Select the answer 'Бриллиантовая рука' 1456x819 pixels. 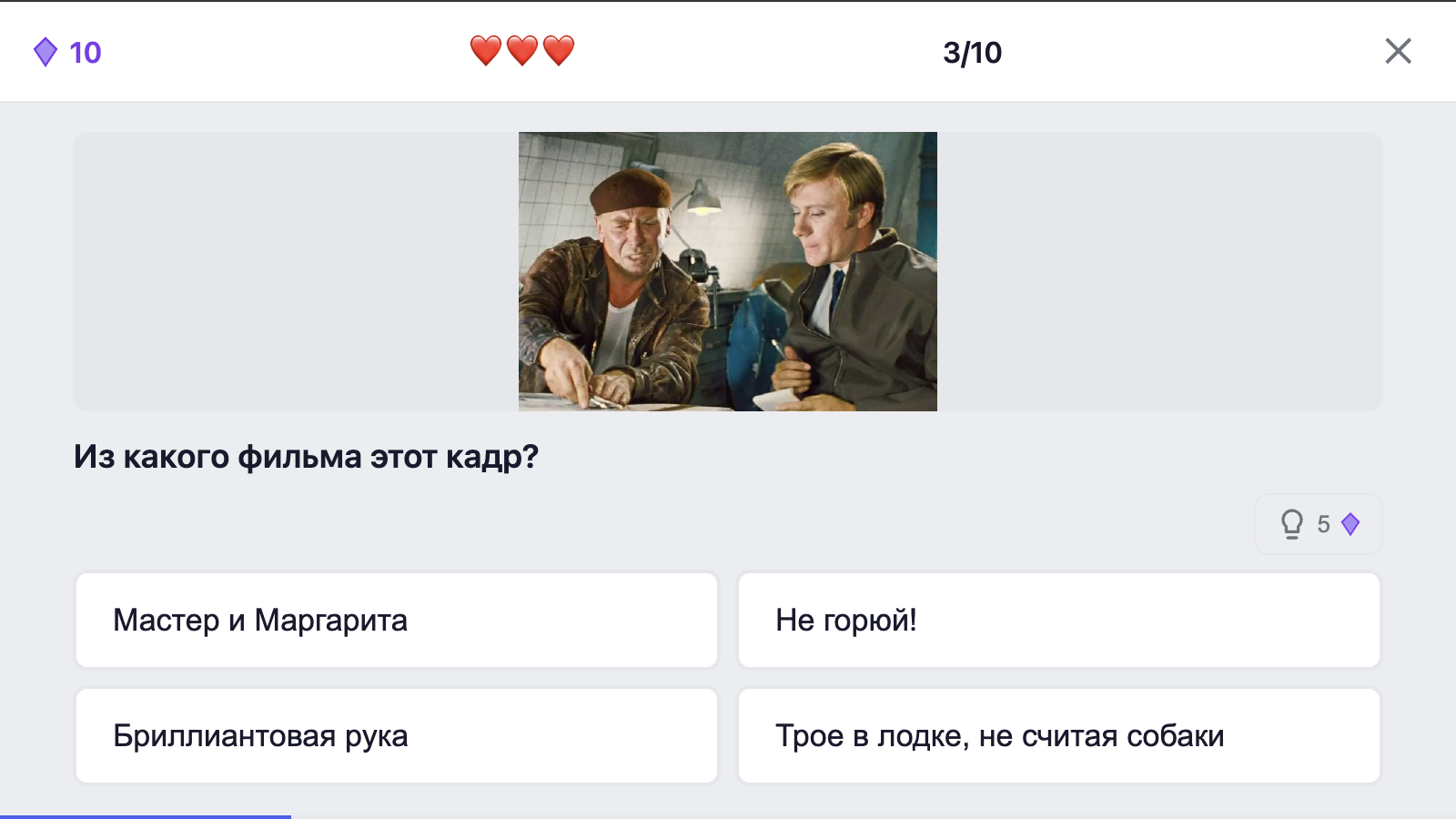(396, 735)
